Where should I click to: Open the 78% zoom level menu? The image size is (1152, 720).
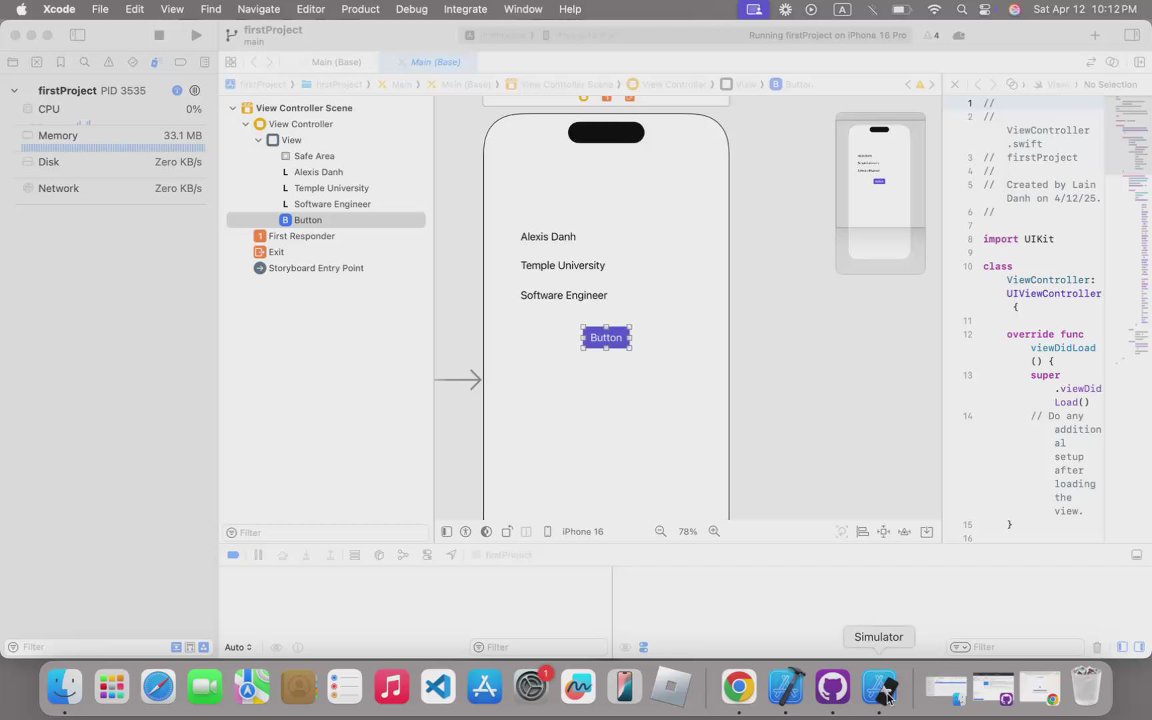[688, 531]
